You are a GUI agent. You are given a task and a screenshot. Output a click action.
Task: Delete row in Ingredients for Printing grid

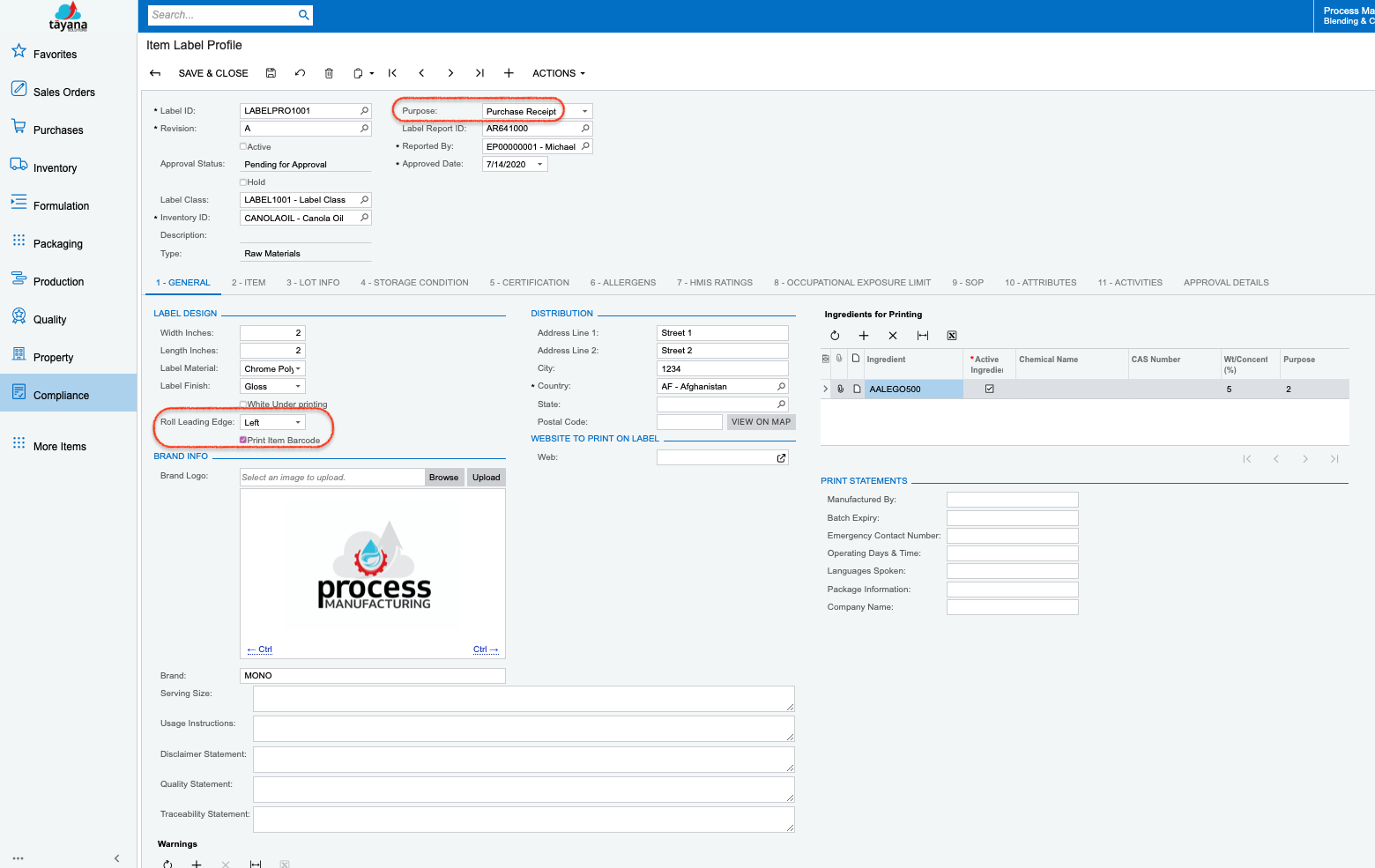click(x=893, y=336)
